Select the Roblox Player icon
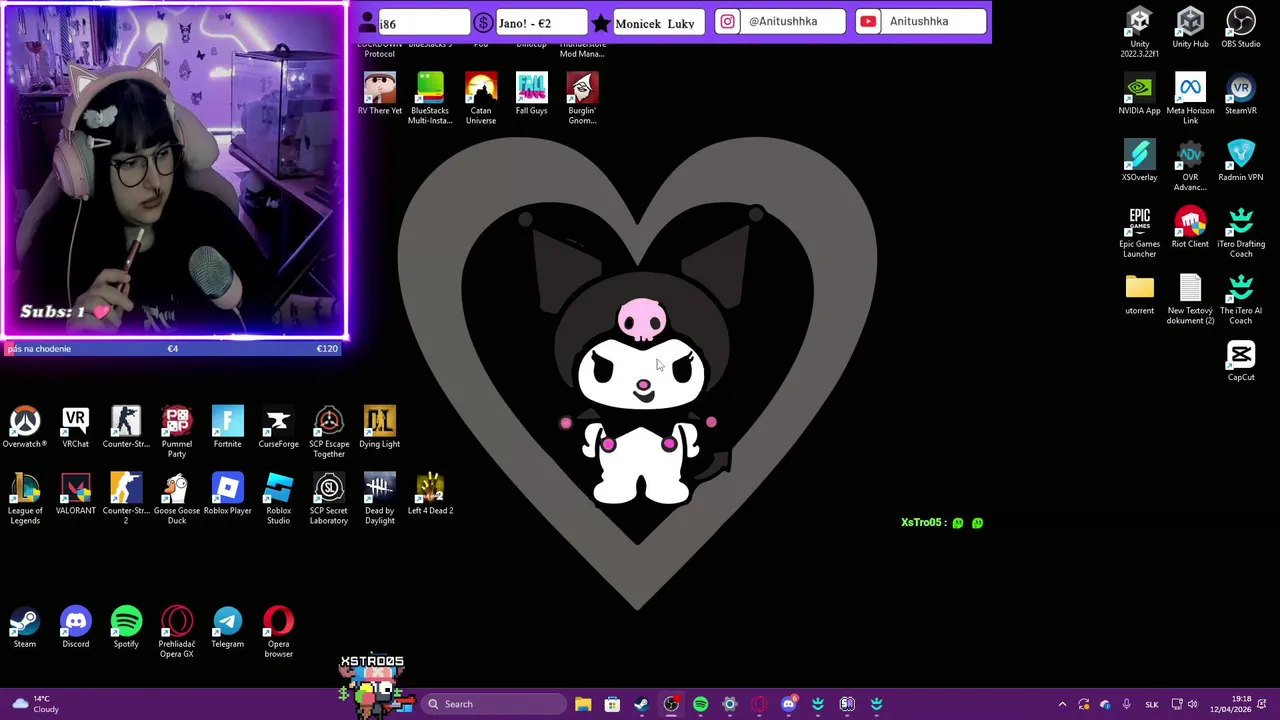The height and width of the screenshot is (720, 1280). pos(227,495)
